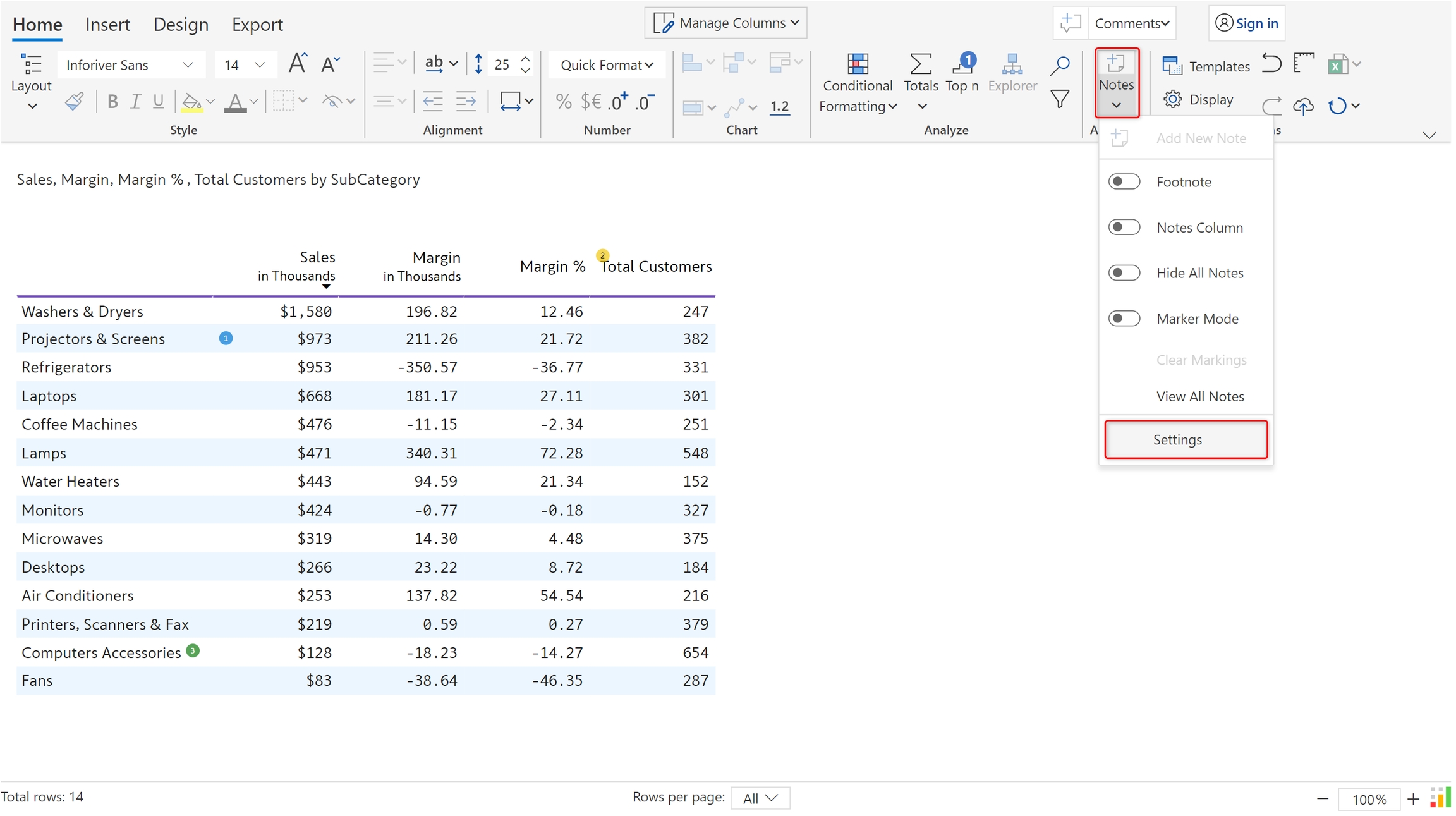Click the increase font size icon

[298, 64]
